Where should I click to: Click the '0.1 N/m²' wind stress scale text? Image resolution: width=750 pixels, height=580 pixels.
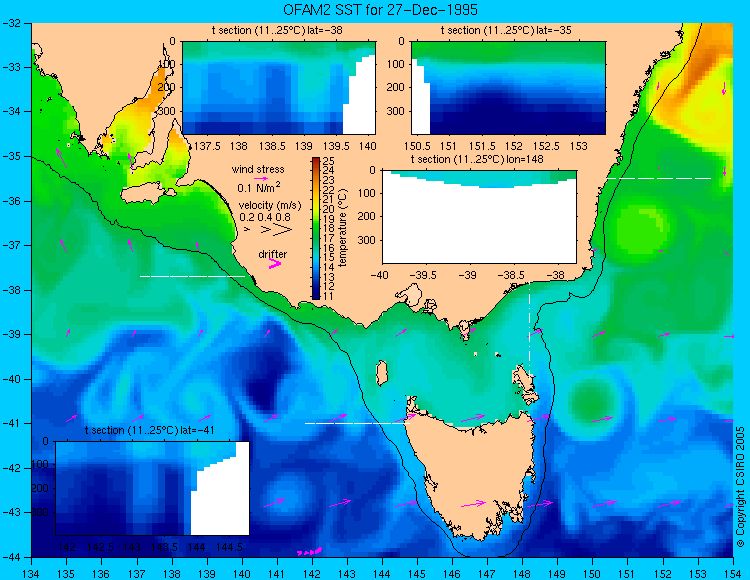(259, 187)
